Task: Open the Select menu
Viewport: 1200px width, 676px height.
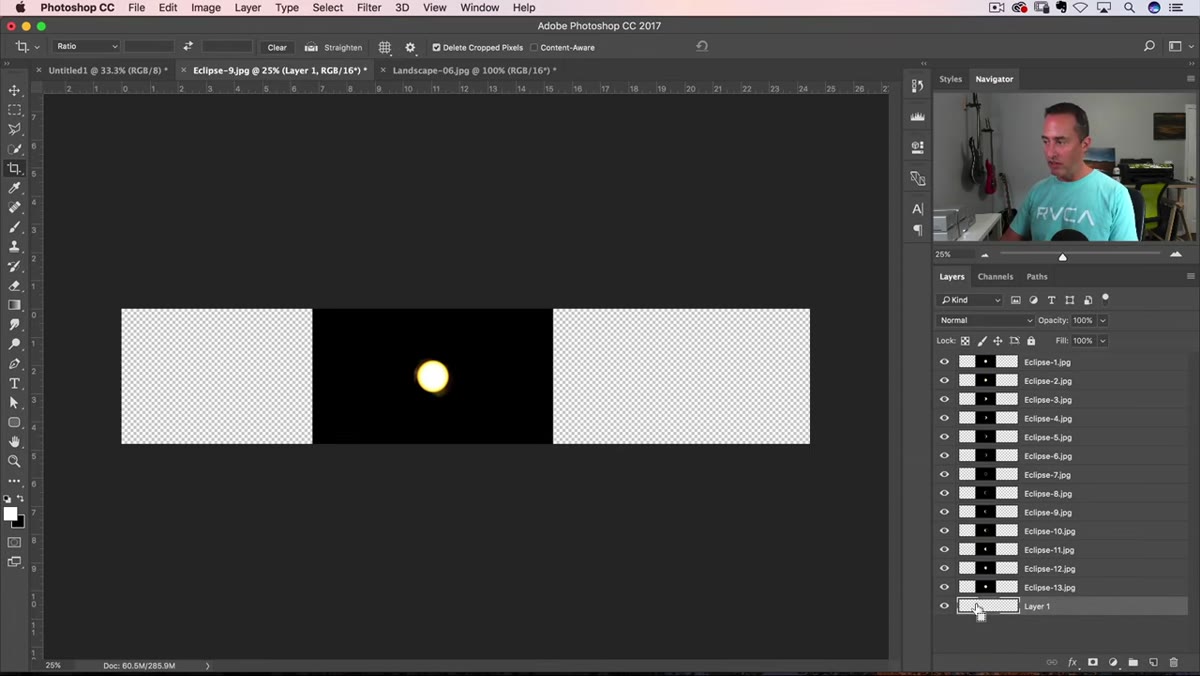Action: [x=328, y=8]
